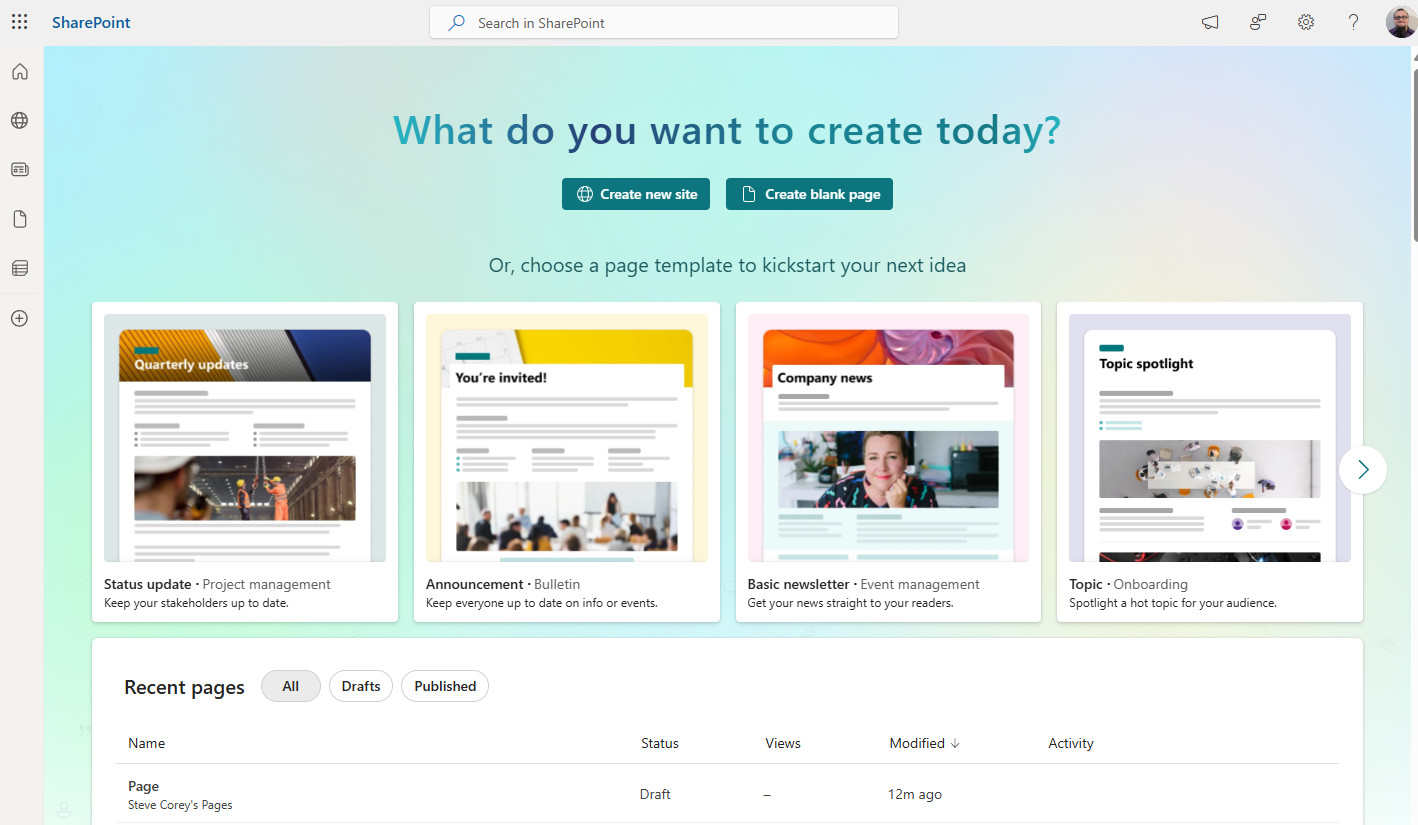
Task: Open My sites globe icon in sidebar
Action: pyautogui.click(x=20, y=121)
